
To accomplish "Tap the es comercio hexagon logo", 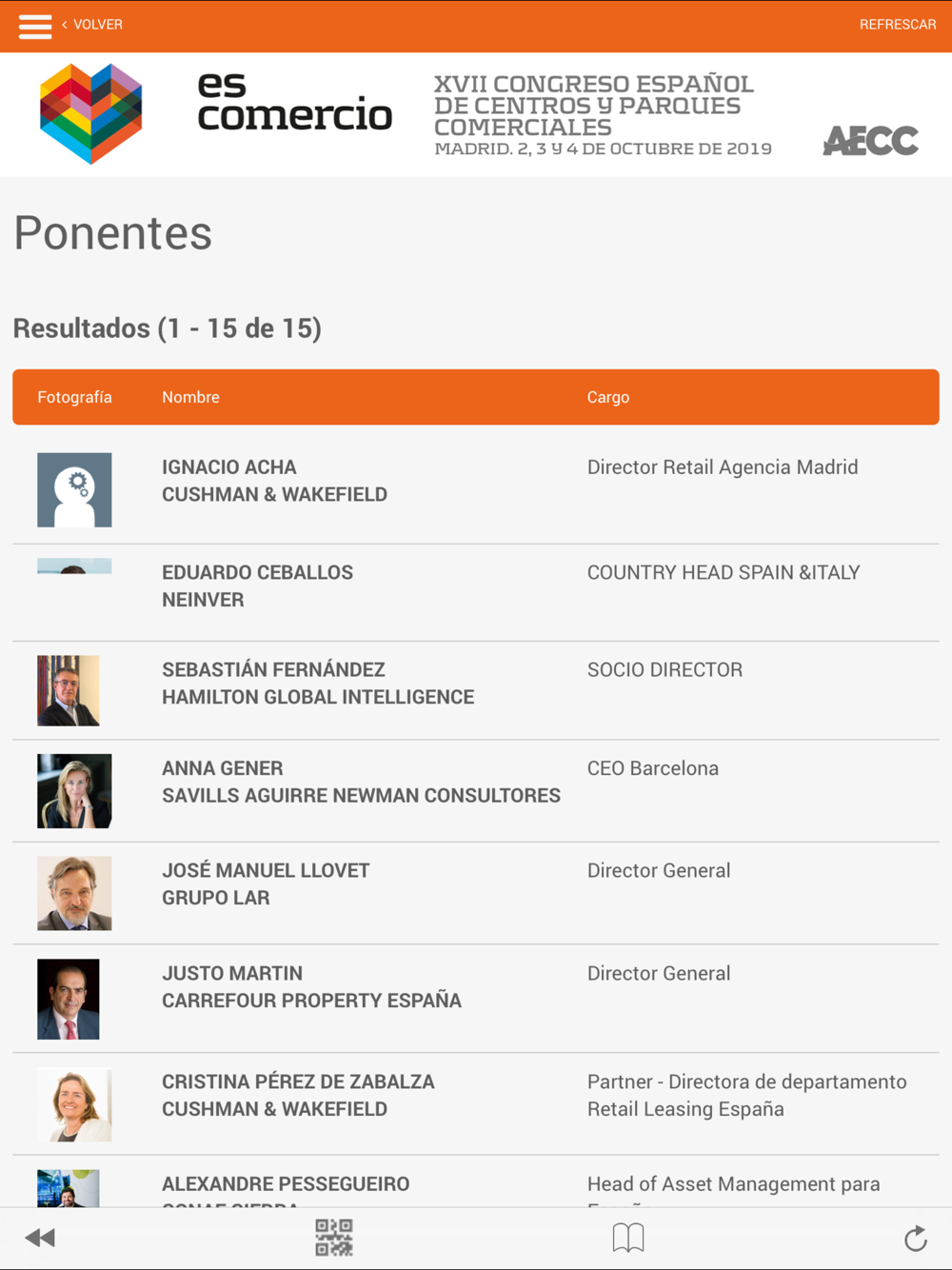I will pos(91,114).
